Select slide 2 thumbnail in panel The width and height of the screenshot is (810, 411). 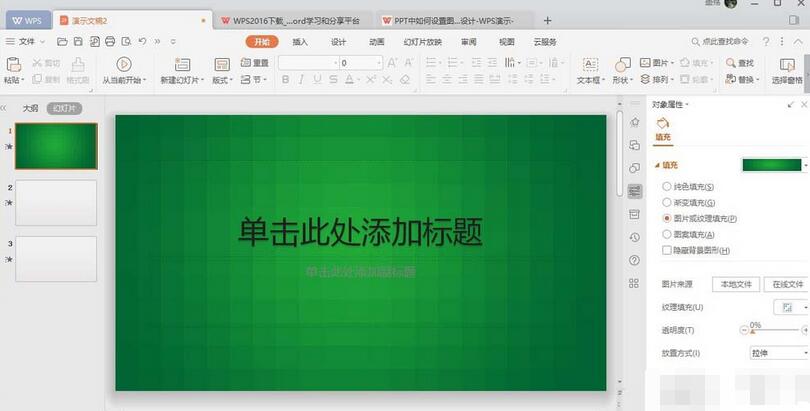point(56,202)
